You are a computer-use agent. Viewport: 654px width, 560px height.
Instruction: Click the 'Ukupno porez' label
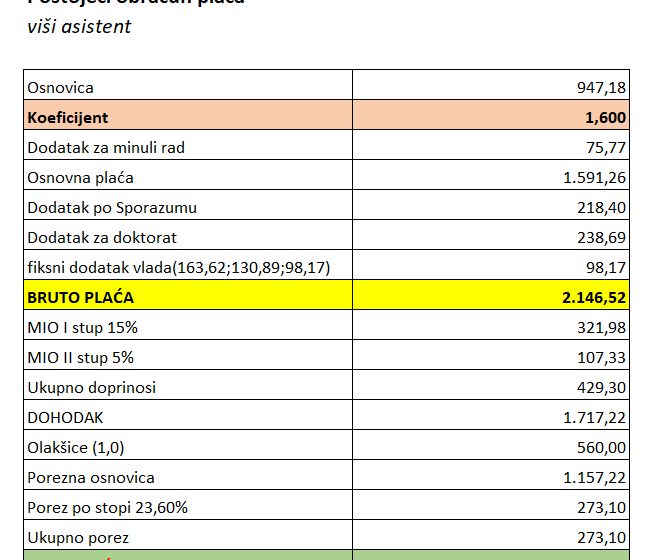pos(78,538)
